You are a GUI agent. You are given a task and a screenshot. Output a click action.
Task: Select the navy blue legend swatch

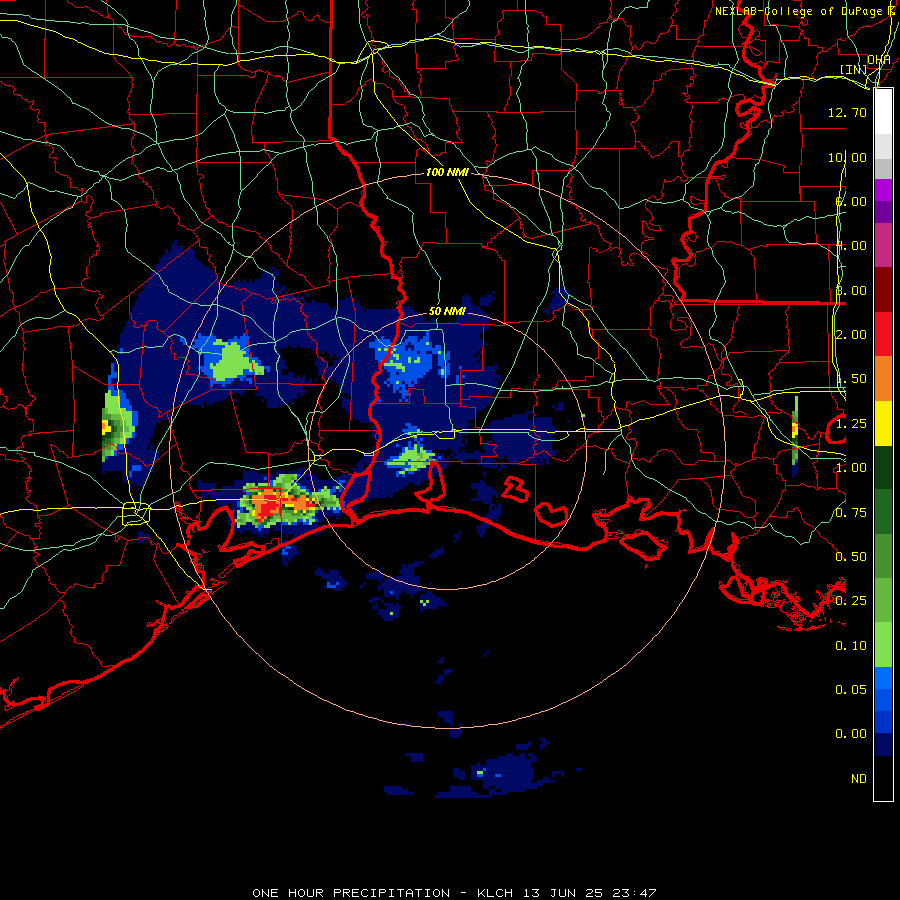click(883, 745)
